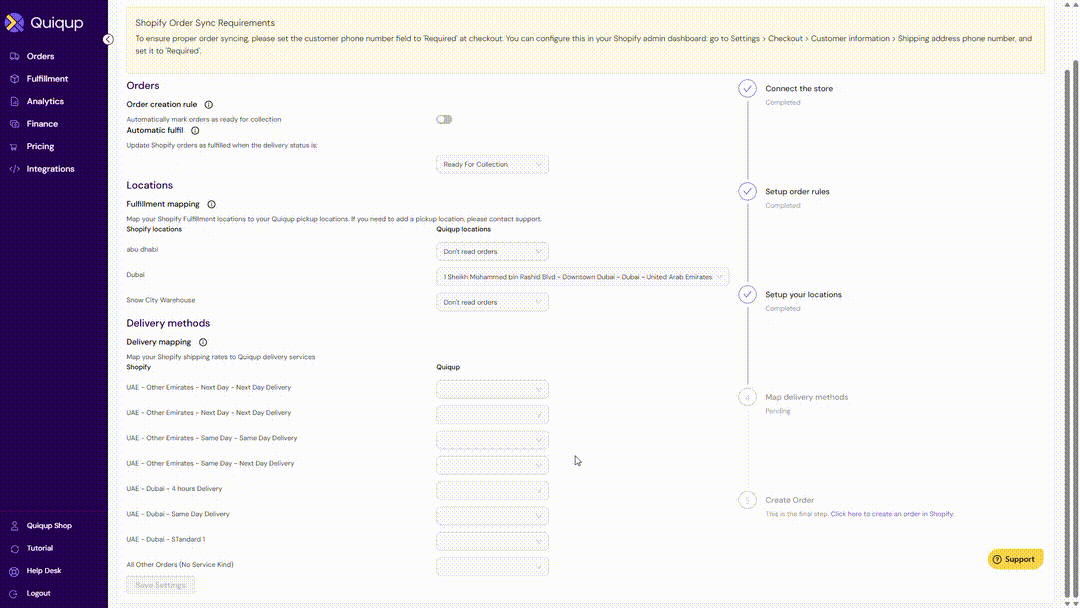Viewport: 1080px width, 608px height.
Task: Show info for Order creation rule
Action: point(209,105)
